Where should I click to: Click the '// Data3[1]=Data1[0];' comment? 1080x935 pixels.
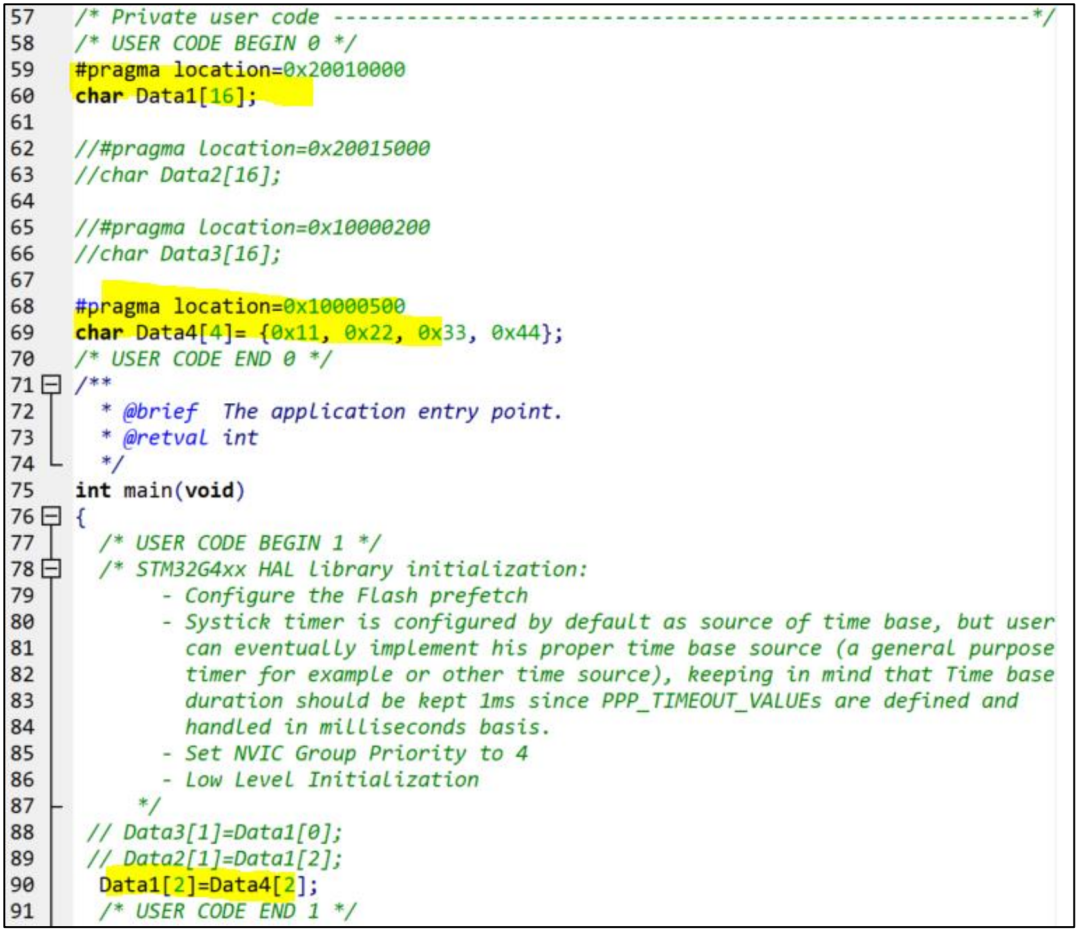(x=214, y=832)
